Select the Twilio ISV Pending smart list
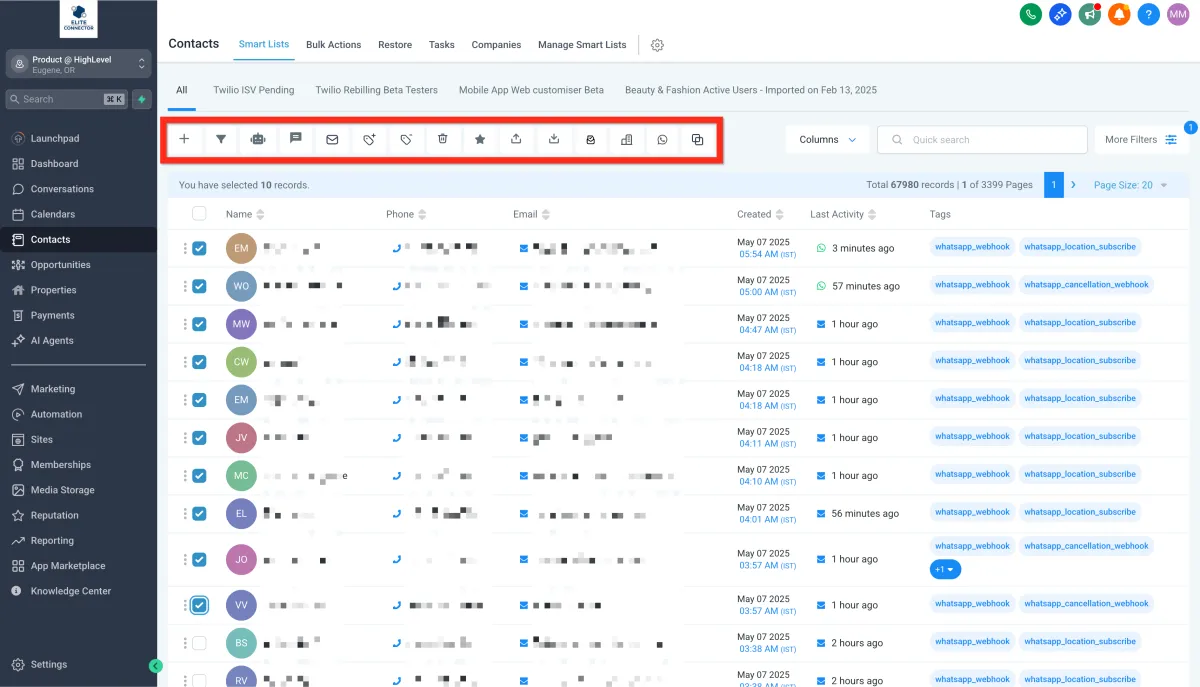1200x687 pixels. tap(254, 90)
